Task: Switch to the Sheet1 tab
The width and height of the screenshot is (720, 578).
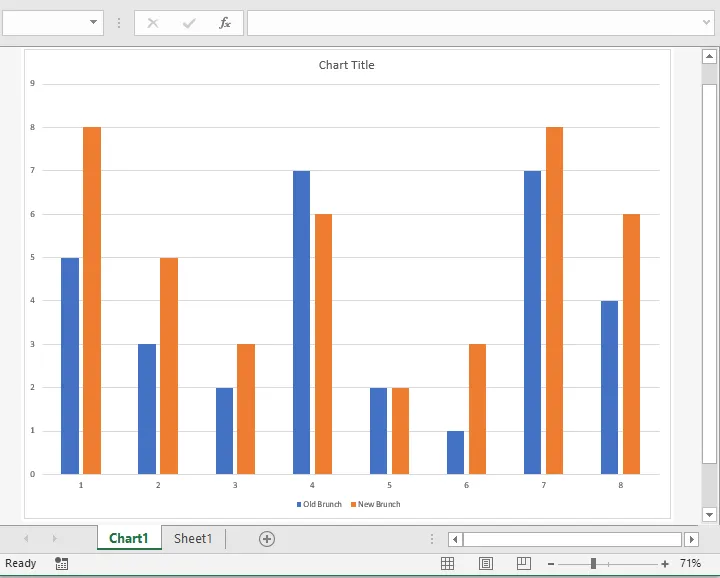Action: tap(193, 538)
